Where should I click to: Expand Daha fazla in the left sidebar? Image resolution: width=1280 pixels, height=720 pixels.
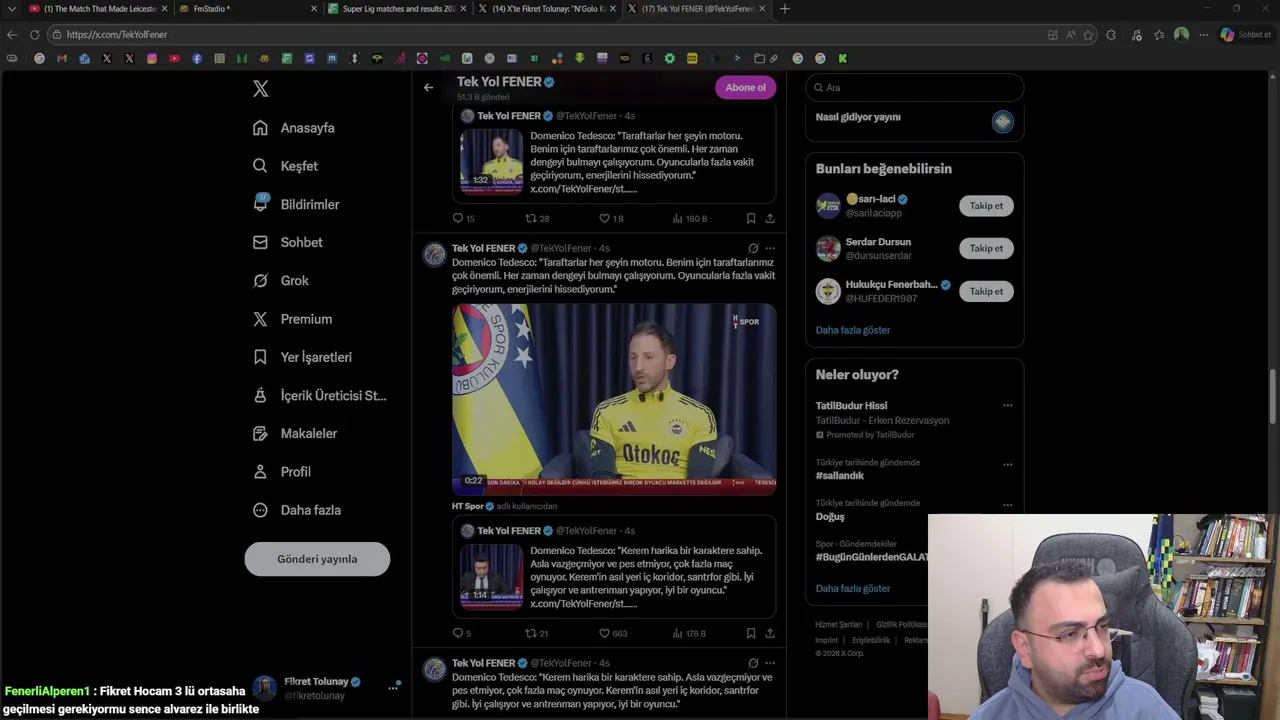(x=297, y=510)
